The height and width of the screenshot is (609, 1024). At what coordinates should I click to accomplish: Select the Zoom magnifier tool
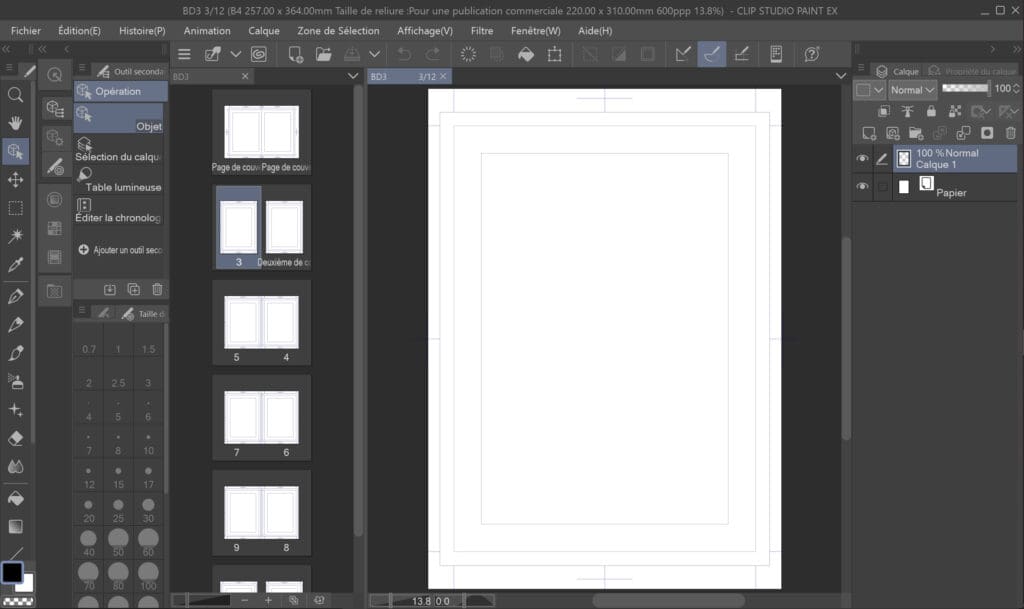pos(16,95)
